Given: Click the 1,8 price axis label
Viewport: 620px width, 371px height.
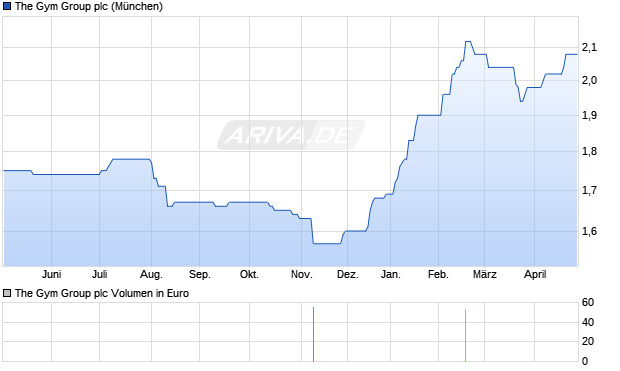Looking at the screenshot, I should tap(589, 151).
